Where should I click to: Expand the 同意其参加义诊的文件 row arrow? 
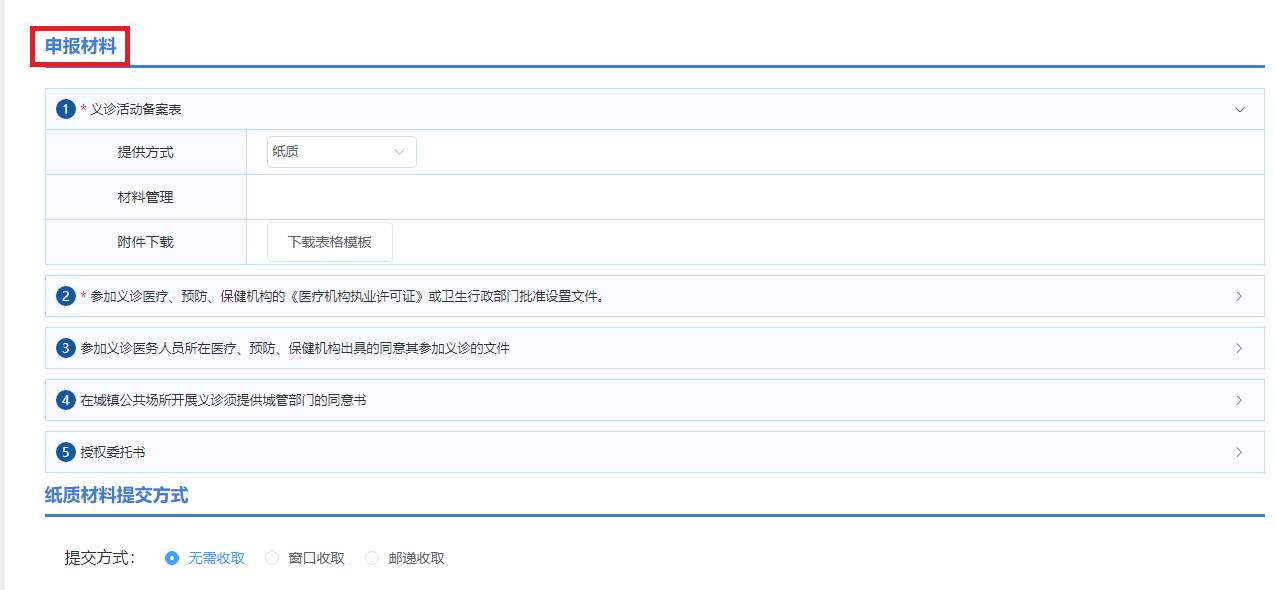1239,348
